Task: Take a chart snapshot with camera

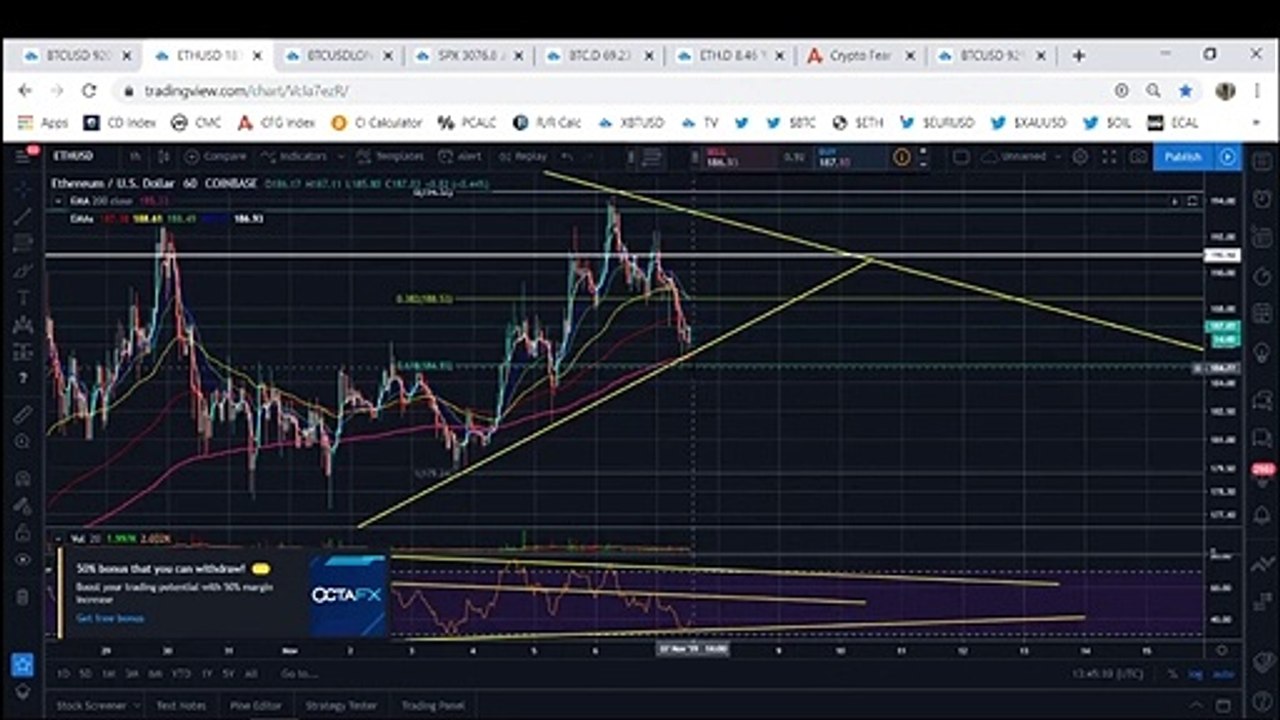Action: point(1138,156)
